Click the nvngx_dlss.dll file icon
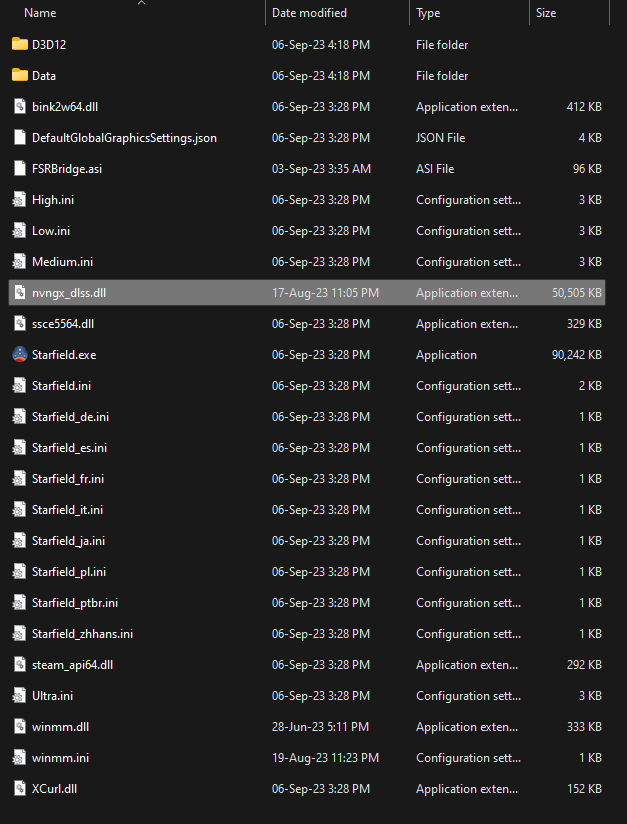The height and width of the screenshot is (824, 627). pyautogui.click(x=19, y=293)
